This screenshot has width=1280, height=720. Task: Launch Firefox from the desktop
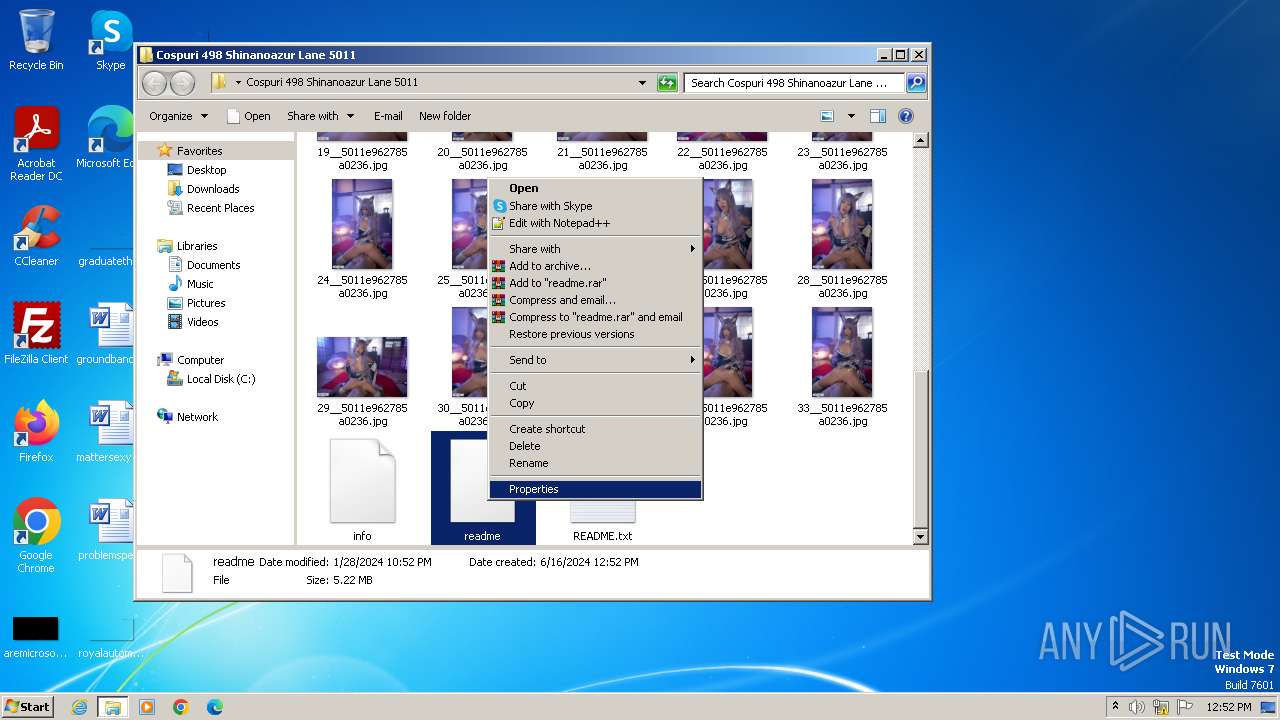click(x=36, y=432)
